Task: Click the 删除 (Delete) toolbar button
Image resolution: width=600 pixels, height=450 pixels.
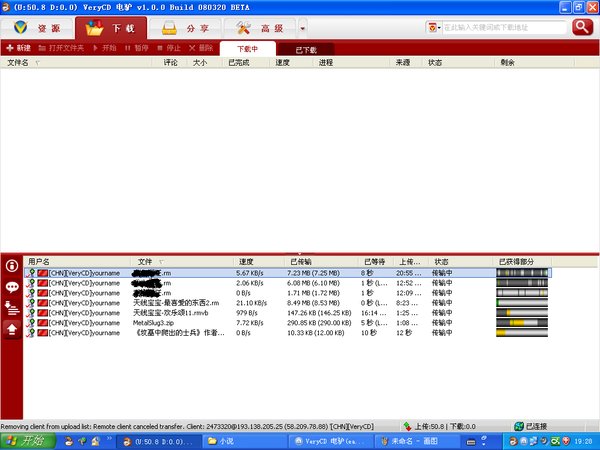Action: coord(201,48)
